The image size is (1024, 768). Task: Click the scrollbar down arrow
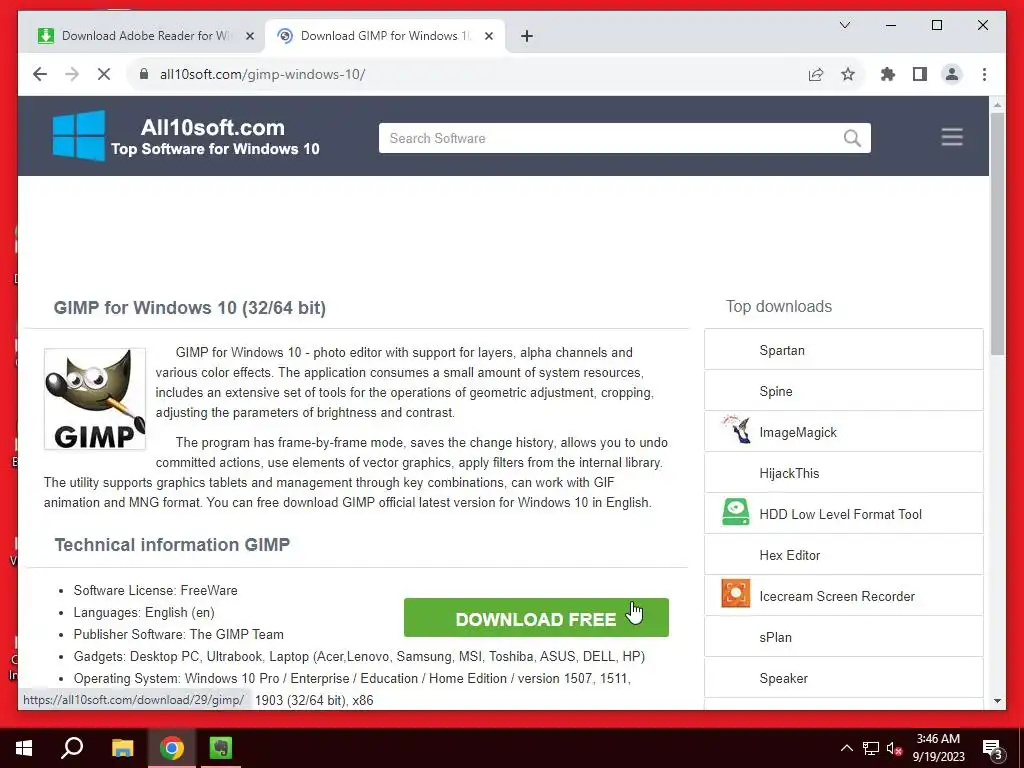[x=997, y=701]
